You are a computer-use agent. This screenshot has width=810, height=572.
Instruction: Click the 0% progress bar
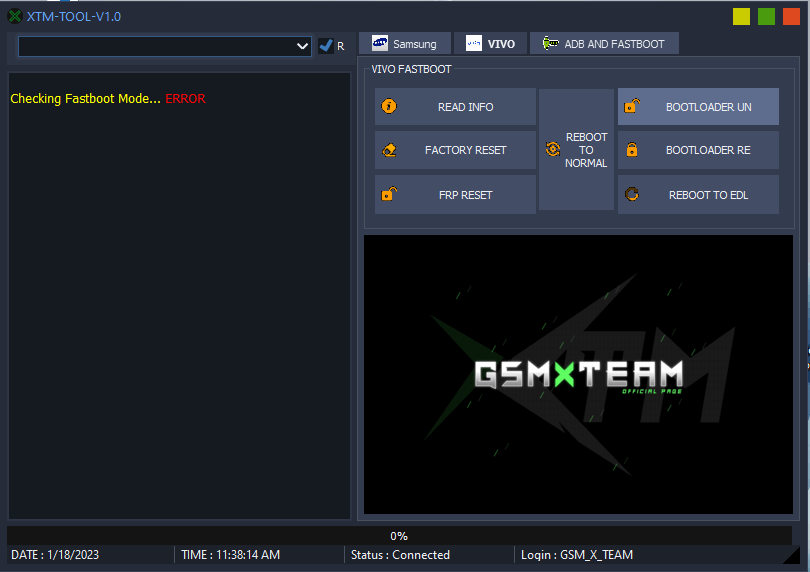399,536
